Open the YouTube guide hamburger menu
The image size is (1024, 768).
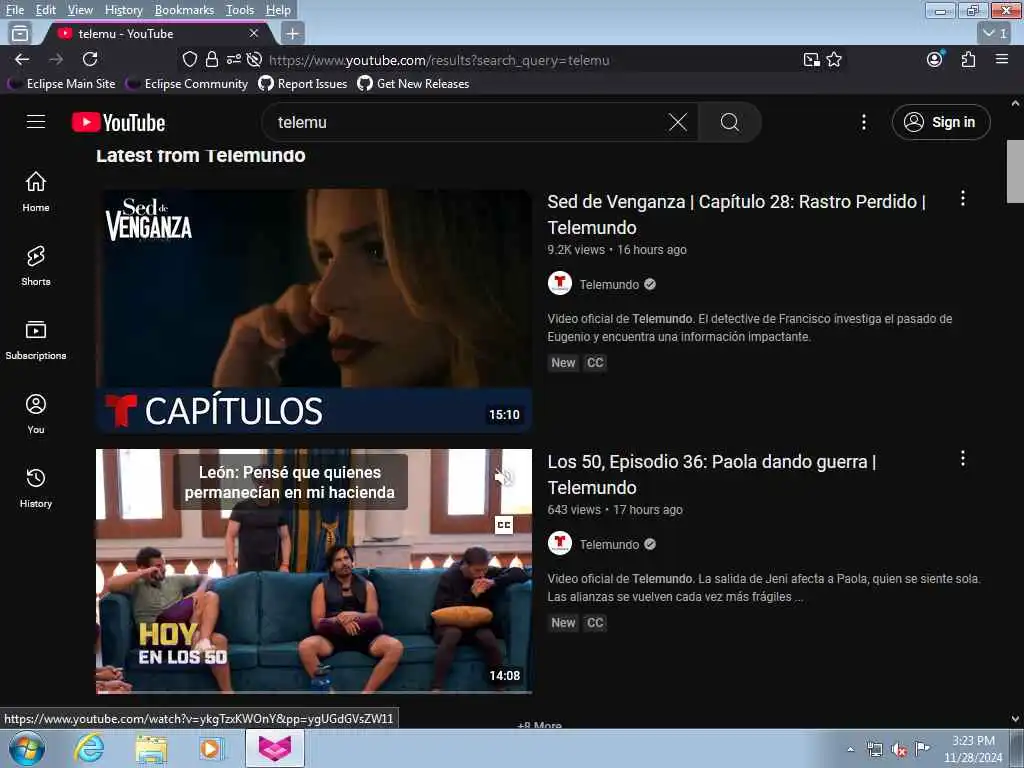36,121
